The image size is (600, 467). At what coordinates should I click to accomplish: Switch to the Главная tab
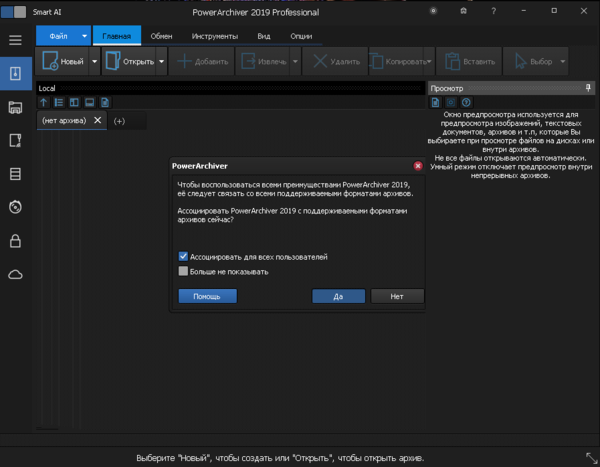(x=117, y=36)
